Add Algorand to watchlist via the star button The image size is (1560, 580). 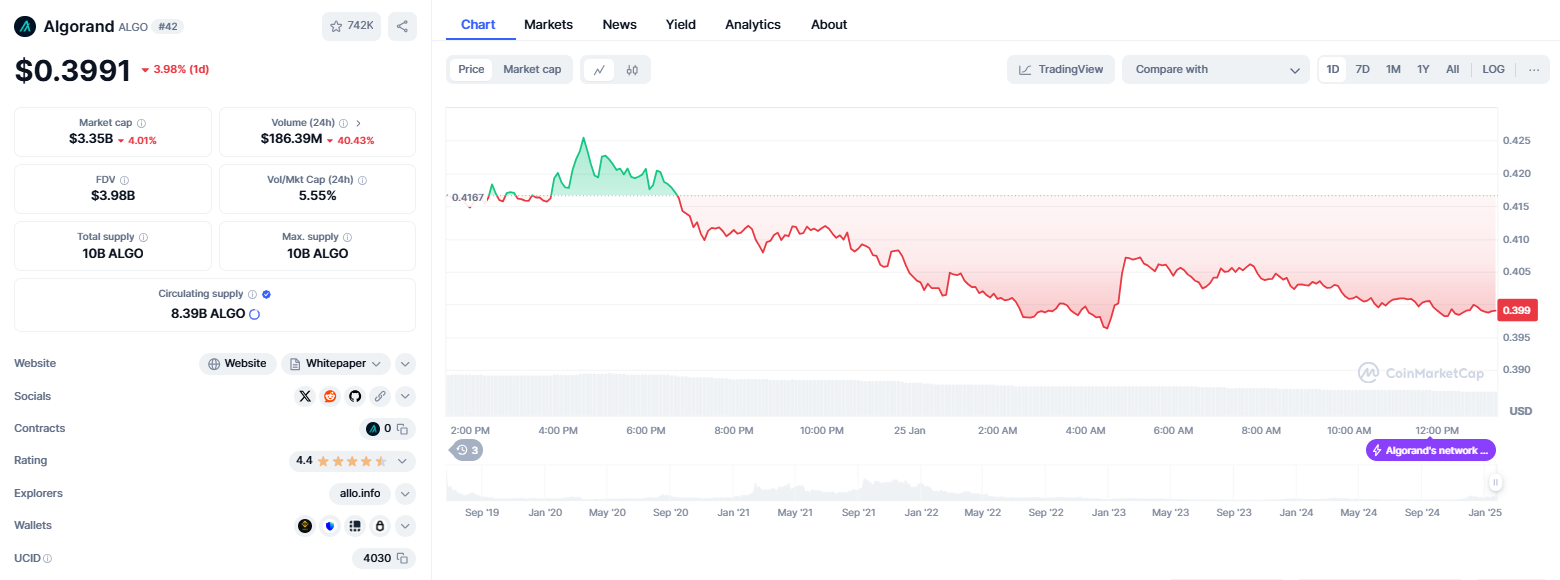[x=351, y=27]
